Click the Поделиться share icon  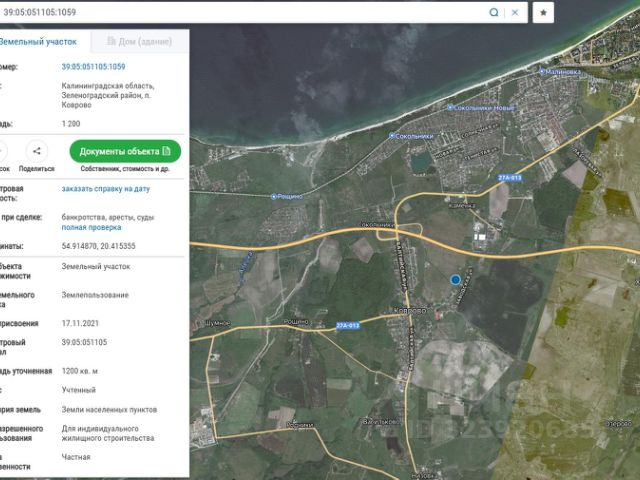coord(36,152)
